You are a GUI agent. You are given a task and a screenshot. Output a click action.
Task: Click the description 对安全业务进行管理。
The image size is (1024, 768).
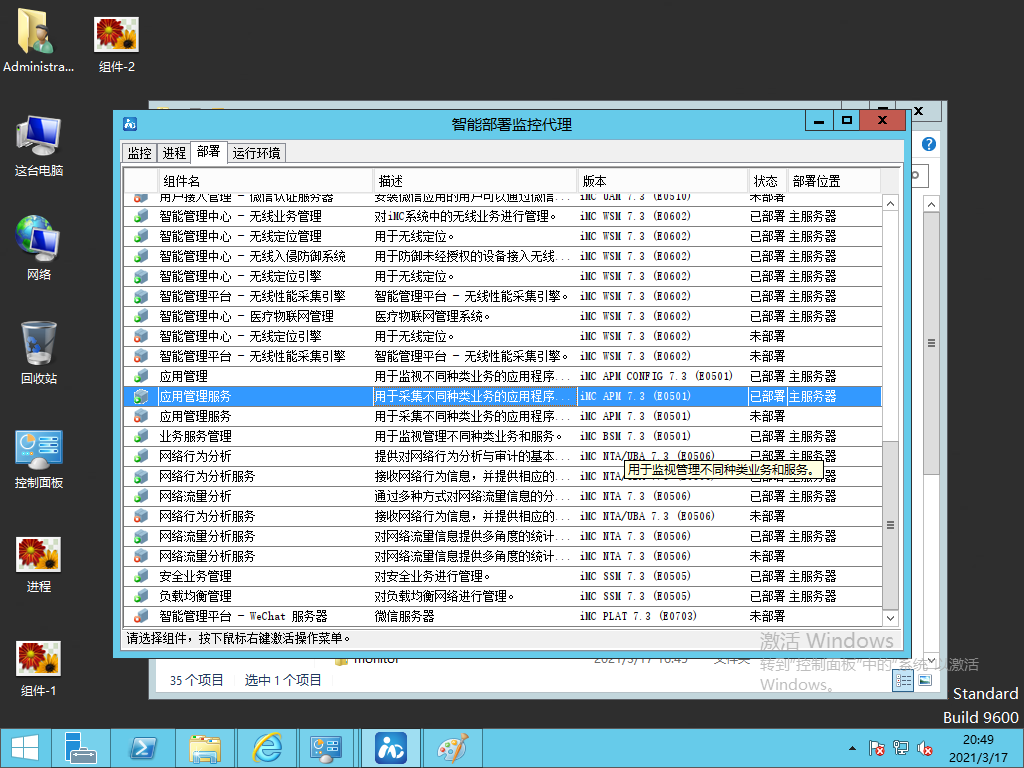click(432, 576)
